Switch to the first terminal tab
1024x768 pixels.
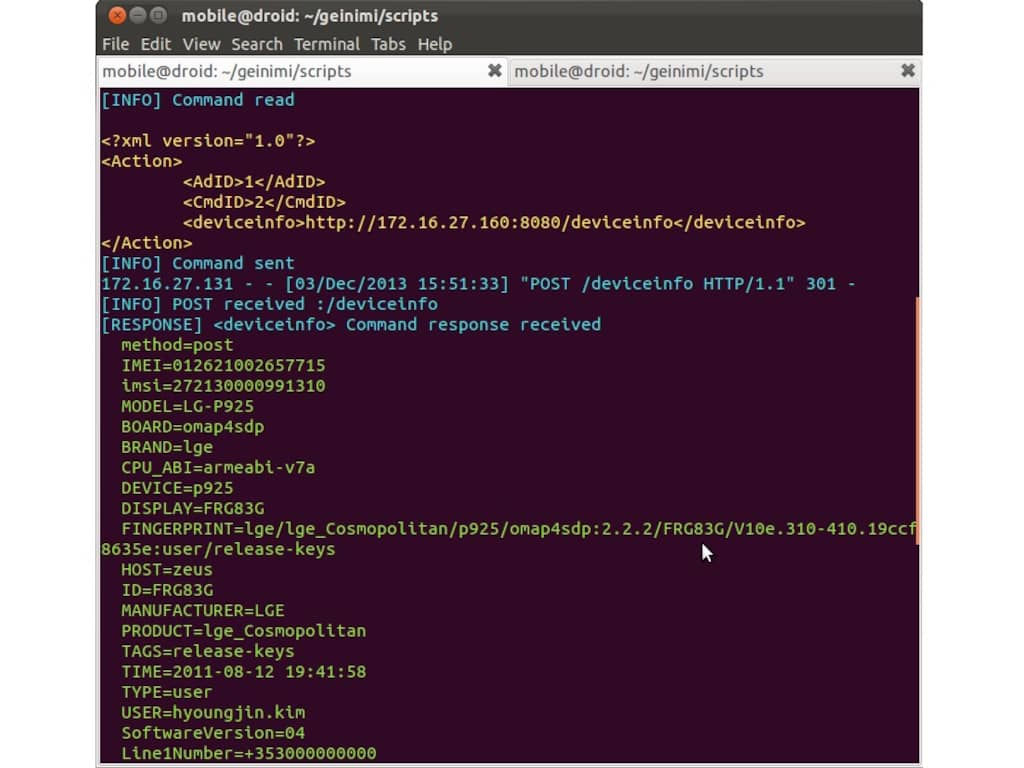tap(302, 71)
